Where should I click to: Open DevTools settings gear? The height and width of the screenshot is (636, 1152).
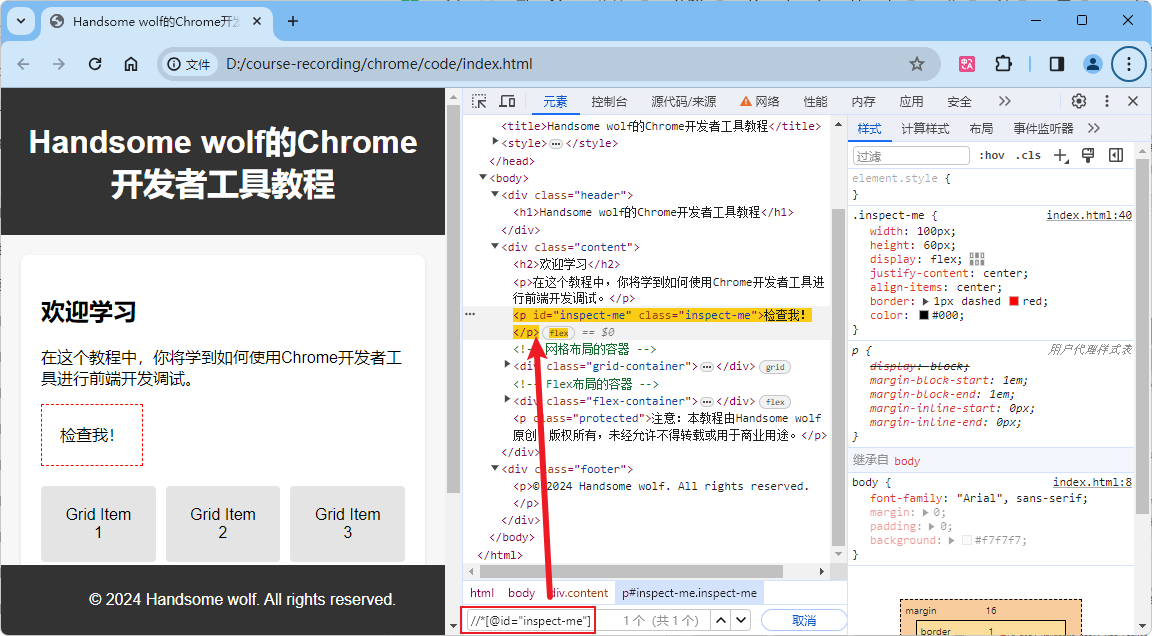[x=1079, y=101]
